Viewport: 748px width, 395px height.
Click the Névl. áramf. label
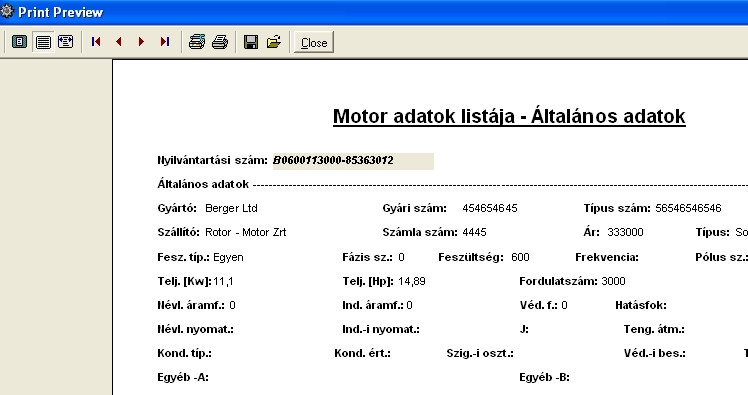click(x=191, y=305)
